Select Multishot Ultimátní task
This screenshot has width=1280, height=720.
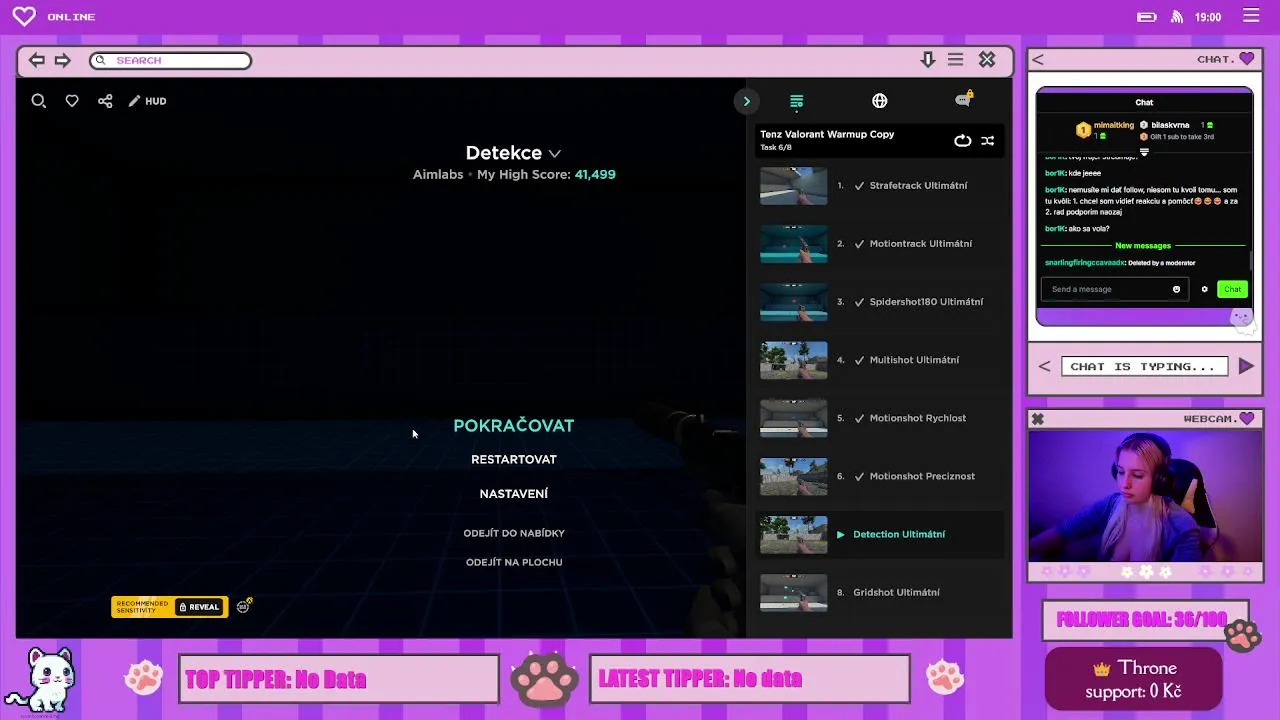click(x=914, y=360)
